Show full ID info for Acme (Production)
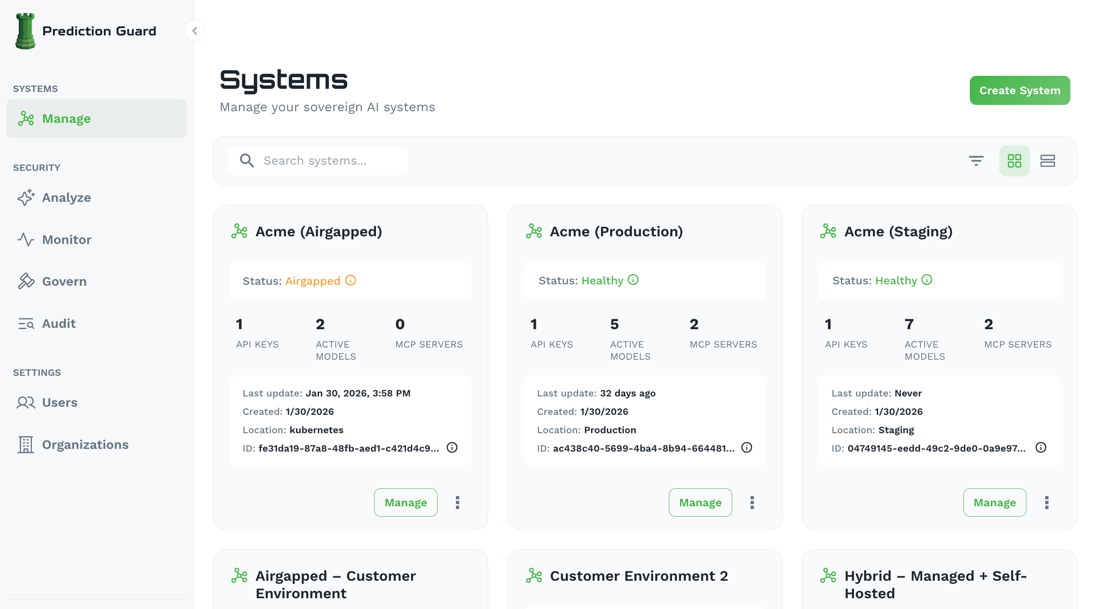The image size is (1096, 609). pyautogui.click(x=747, y=447)
